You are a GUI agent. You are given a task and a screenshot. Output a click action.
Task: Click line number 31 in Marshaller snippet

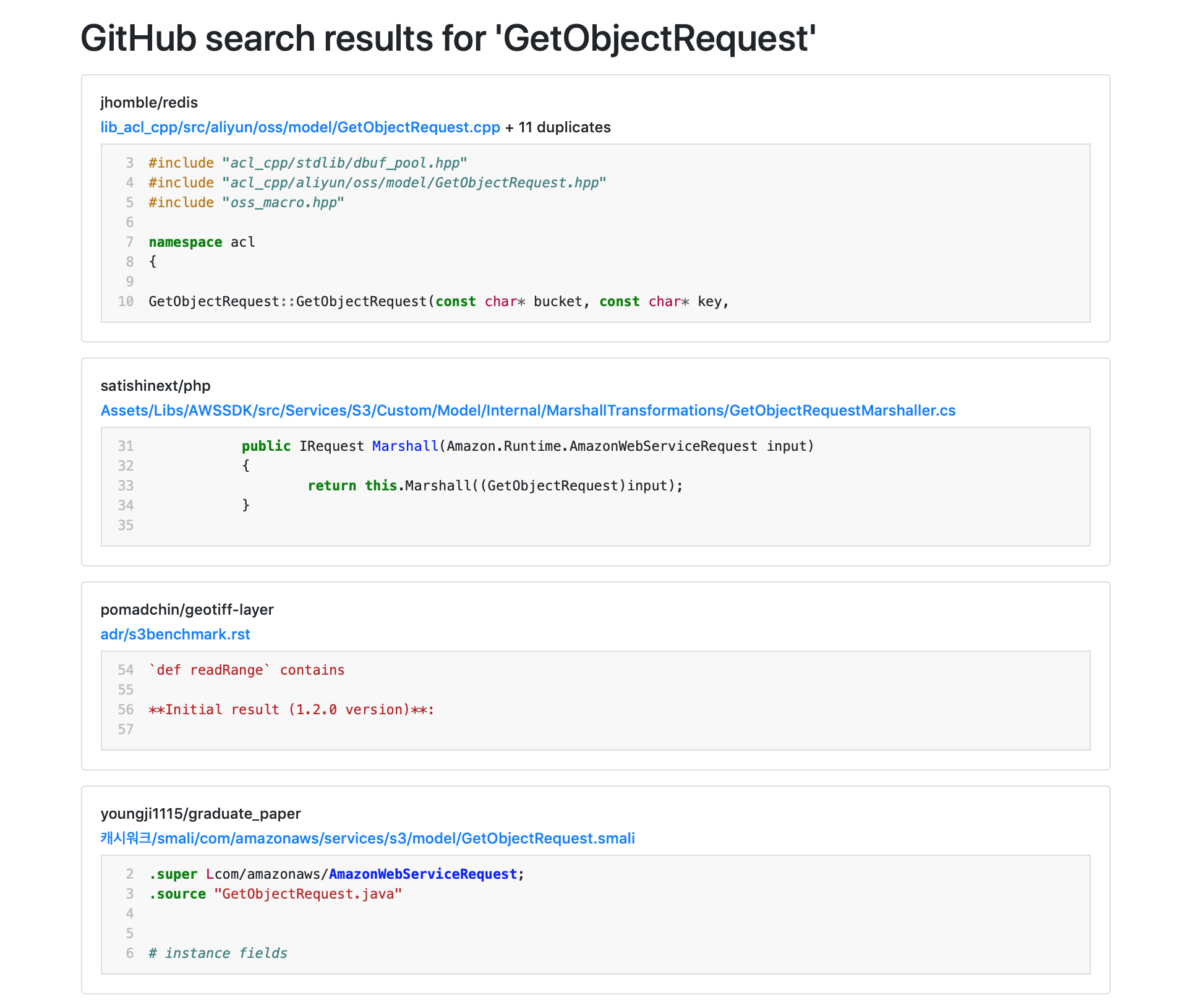pyautogui.click(x=126, y=446)
